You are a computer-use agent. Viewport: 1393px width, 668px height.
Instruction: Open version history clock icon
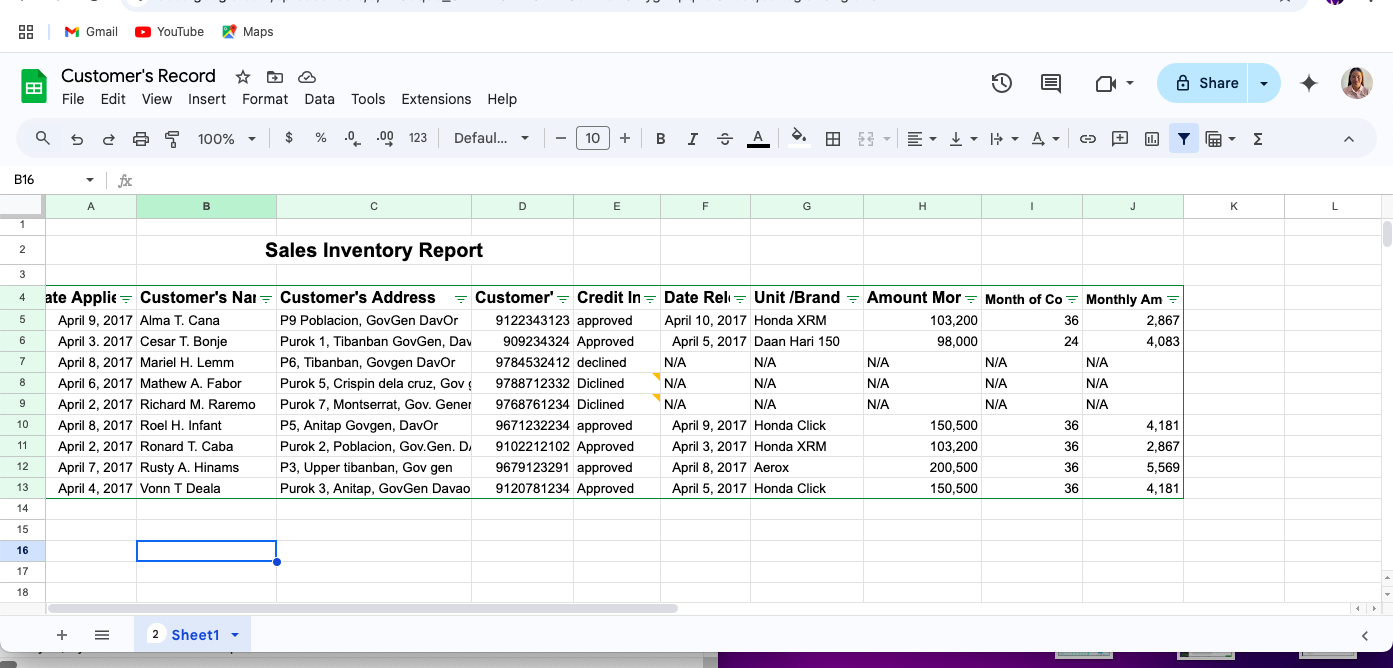[1002, 83]
